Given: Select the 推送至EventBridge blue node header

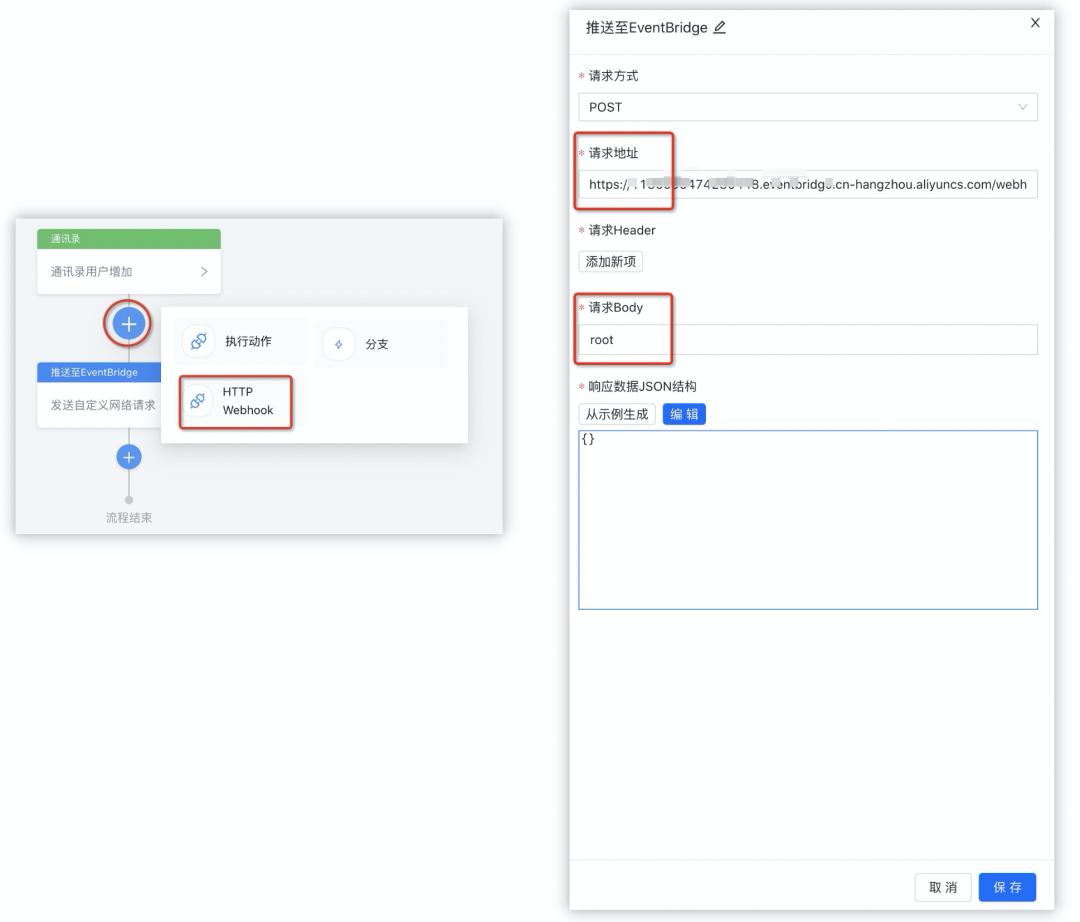Looking at the screenshot, I should [99, 373].
